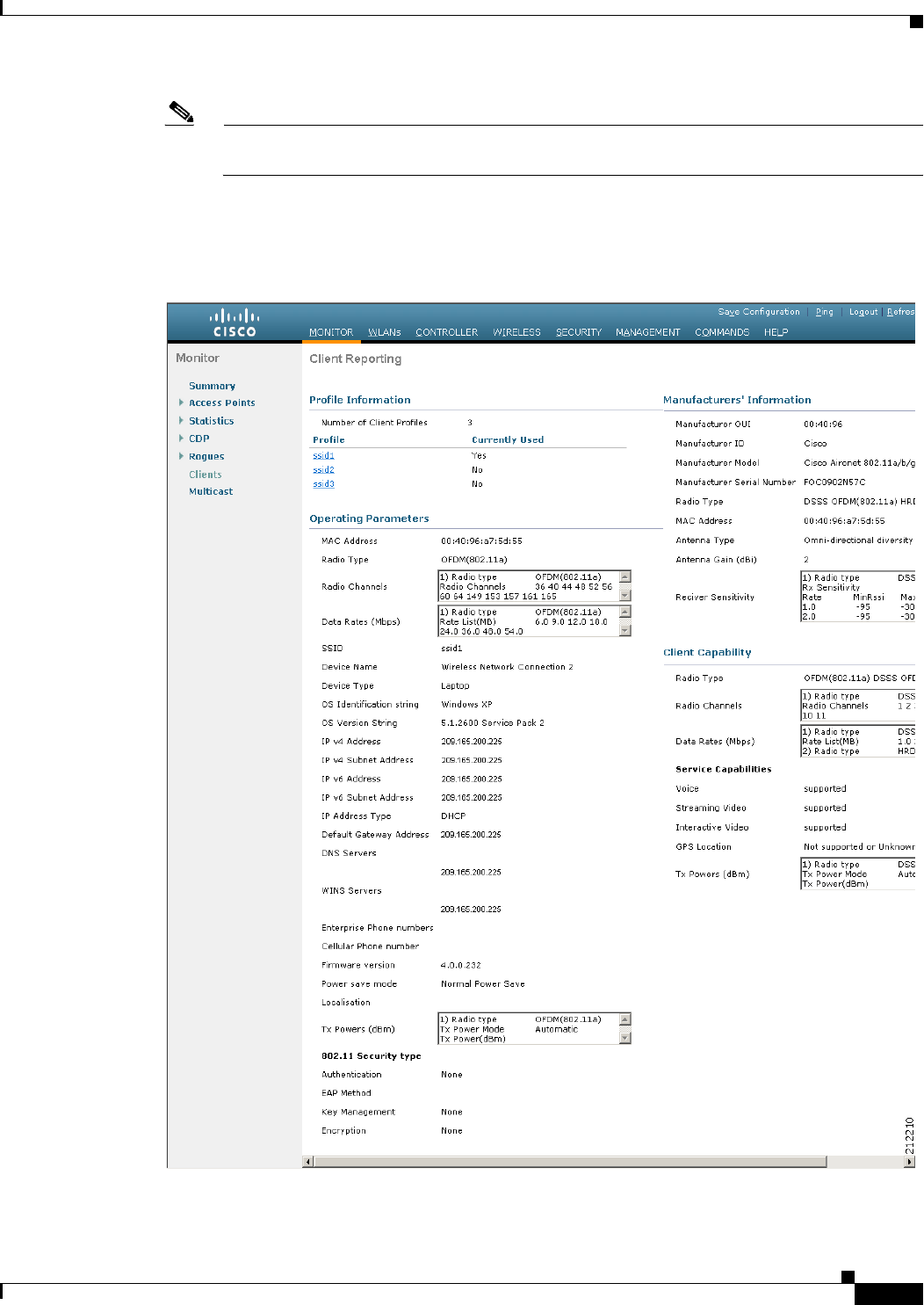Open the ssid1 profile link
Viewport: 924px width, 1305px height.
pyautogui.click(x=323, y=455)
